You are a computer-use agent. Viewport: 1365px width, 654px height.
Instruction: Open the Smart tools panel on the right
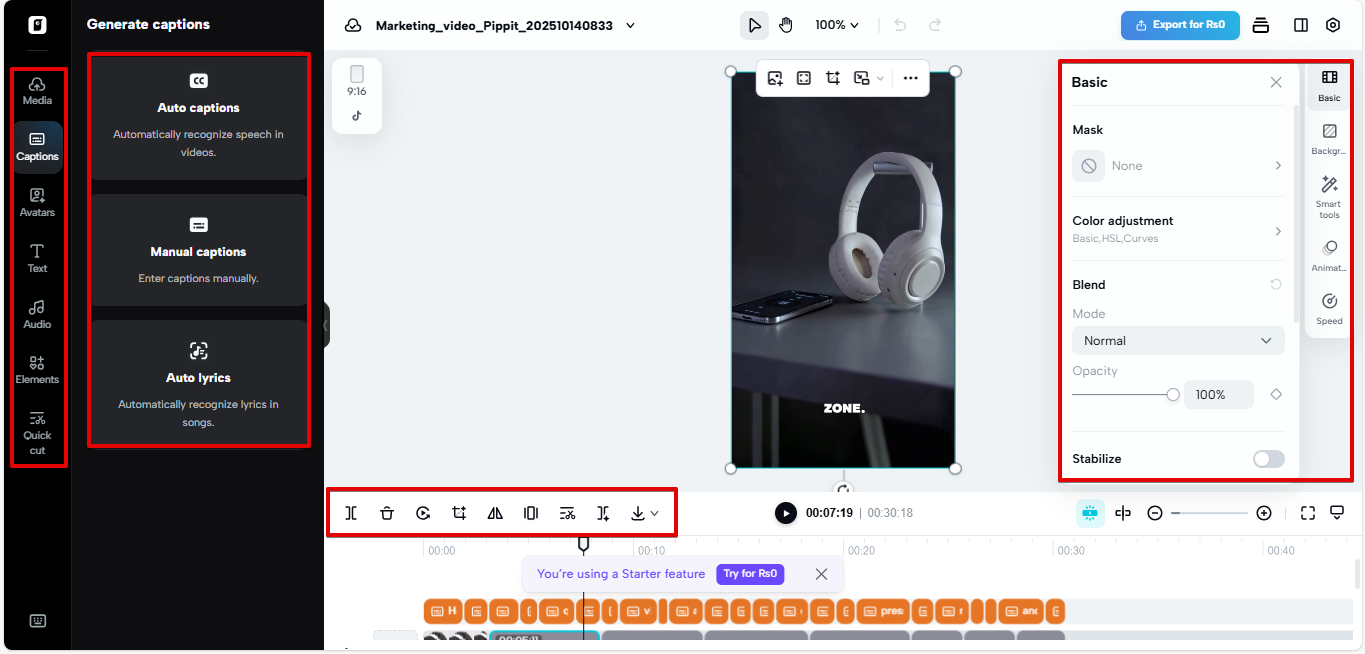1328,195
